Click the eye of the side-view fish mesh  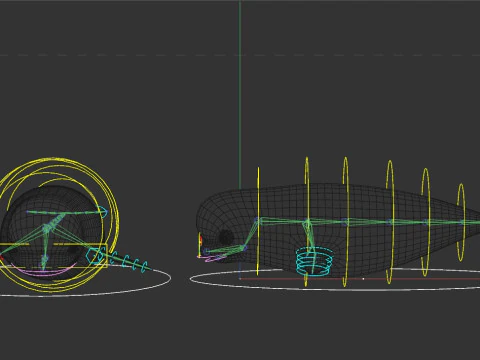(x=226, y=237)
